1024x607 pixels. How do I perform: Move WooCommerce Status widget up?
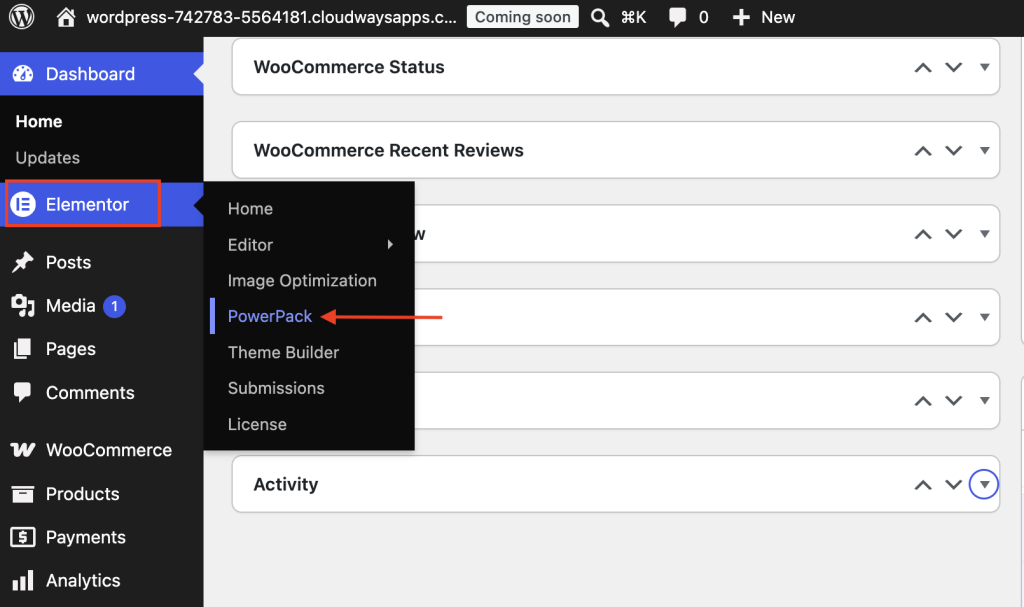(x=923, y=67)
